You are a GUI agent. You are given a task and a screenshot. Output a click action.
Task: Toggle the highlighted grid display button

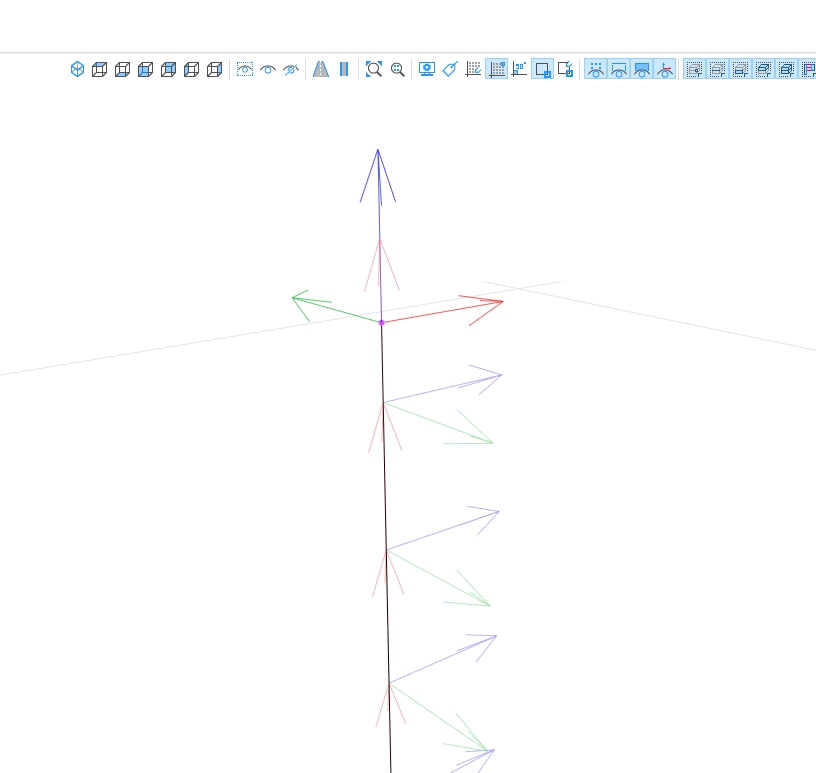[x=496, y=69]
